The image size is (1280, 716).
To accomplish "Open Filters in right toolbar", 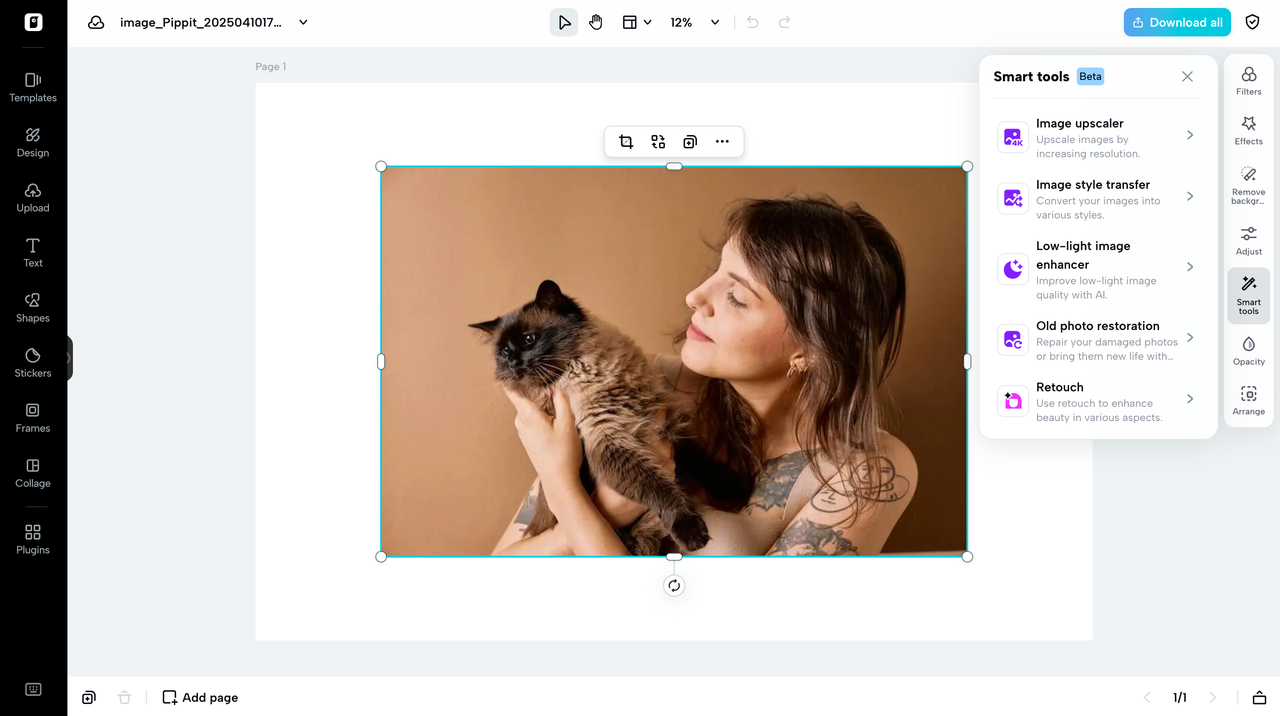I will tap(1249, 81).
